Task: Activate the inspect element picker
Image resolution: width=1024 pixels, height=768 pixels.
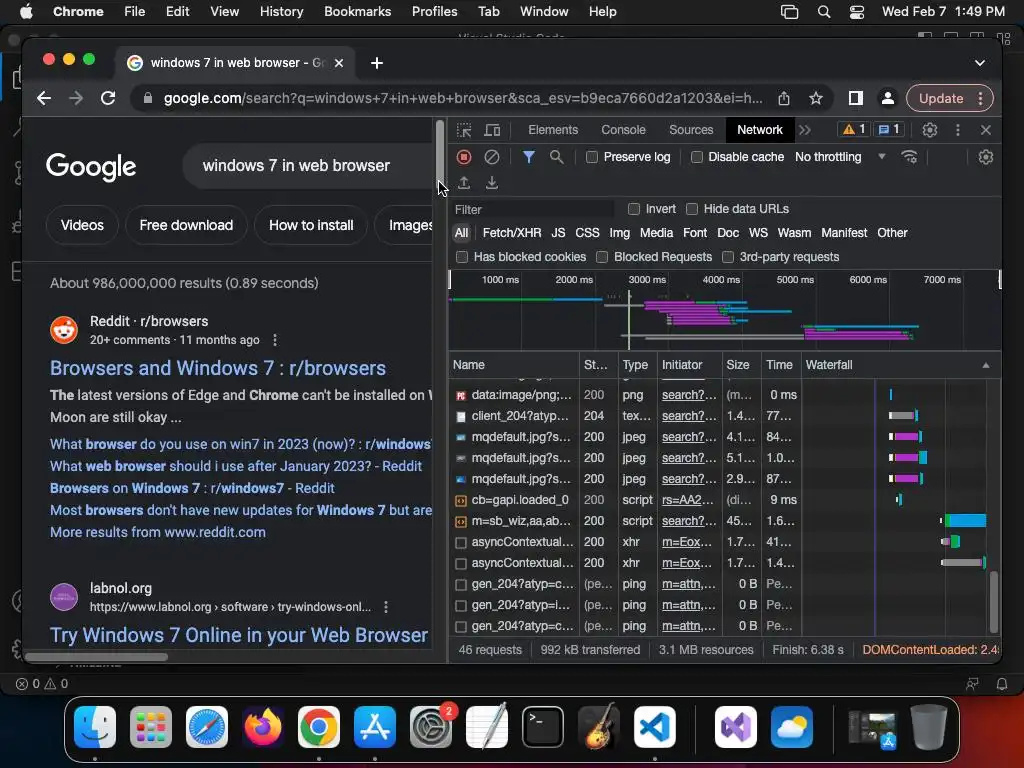Action: point(464,130)
